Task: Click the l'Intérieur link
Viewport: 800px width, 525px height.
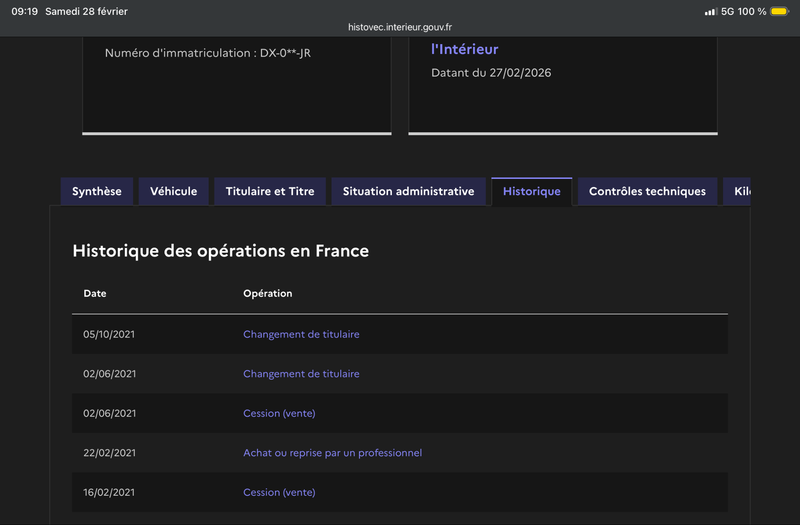Action: click(x=464, y=49)
